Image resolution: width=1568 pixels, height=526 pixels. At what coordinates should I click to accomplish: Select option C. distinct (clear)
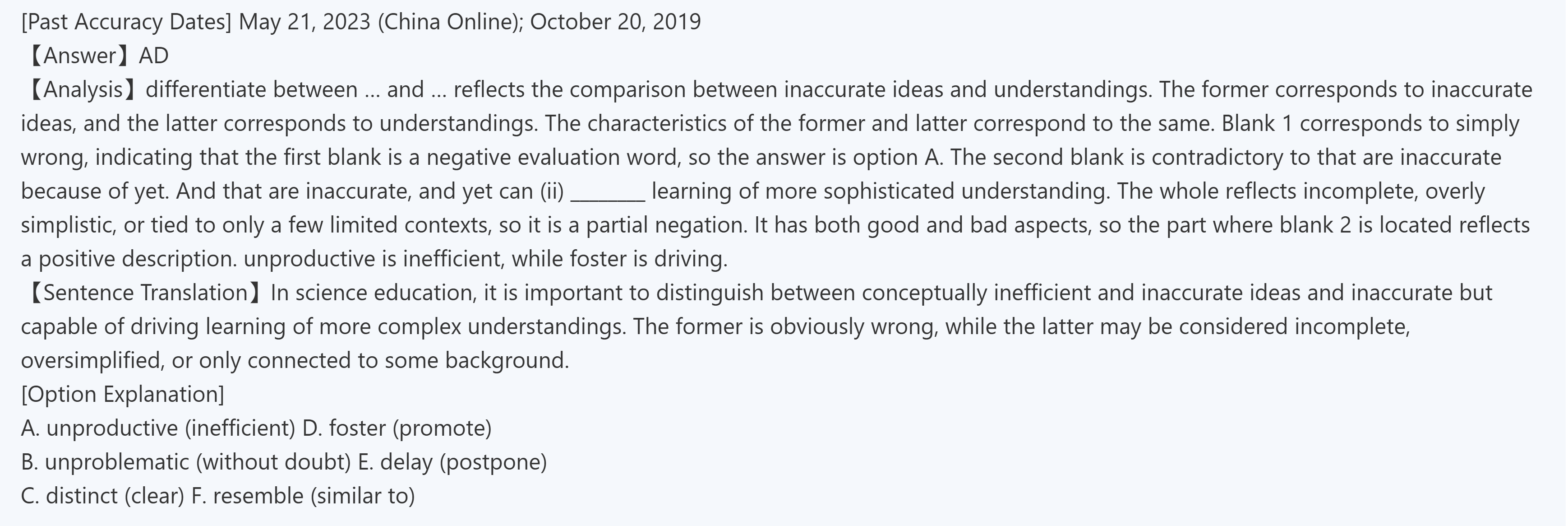102,496
